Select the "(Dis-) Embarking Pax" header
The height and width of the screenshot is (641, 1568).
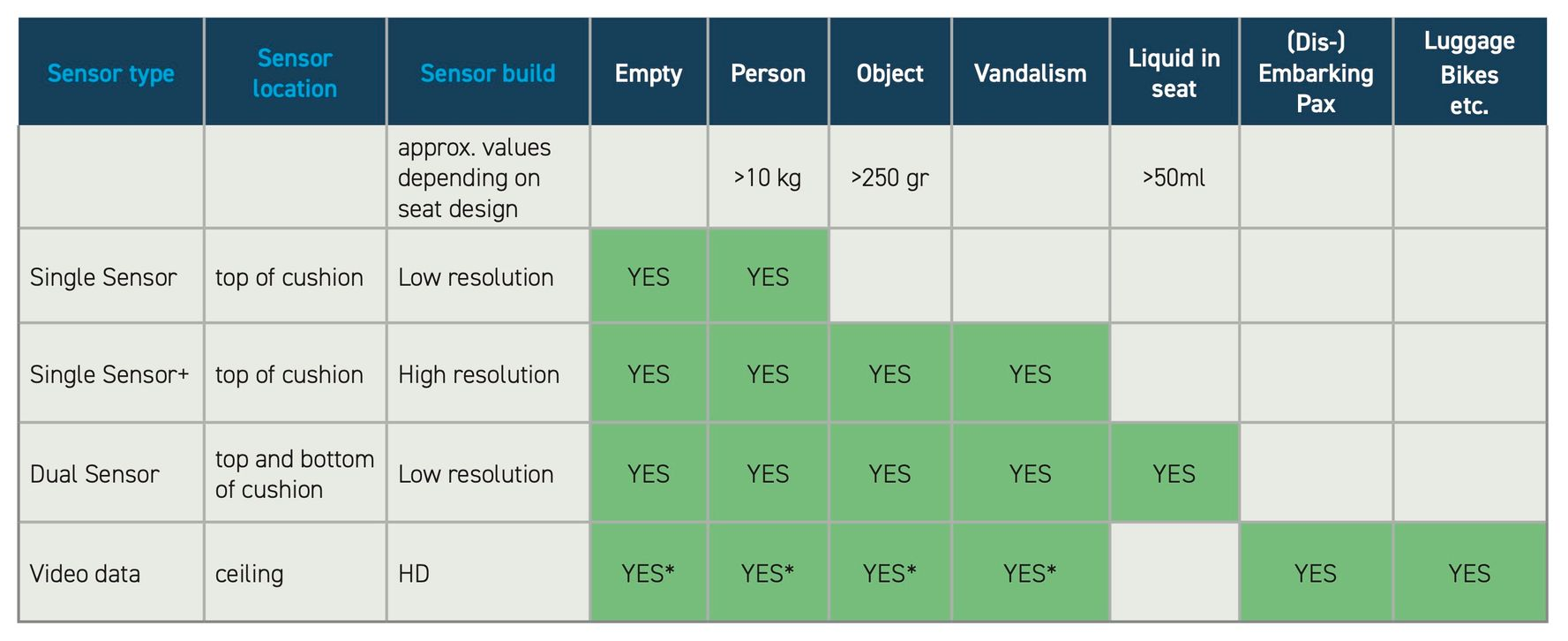pyautogui.click(x=1316, y=73)
